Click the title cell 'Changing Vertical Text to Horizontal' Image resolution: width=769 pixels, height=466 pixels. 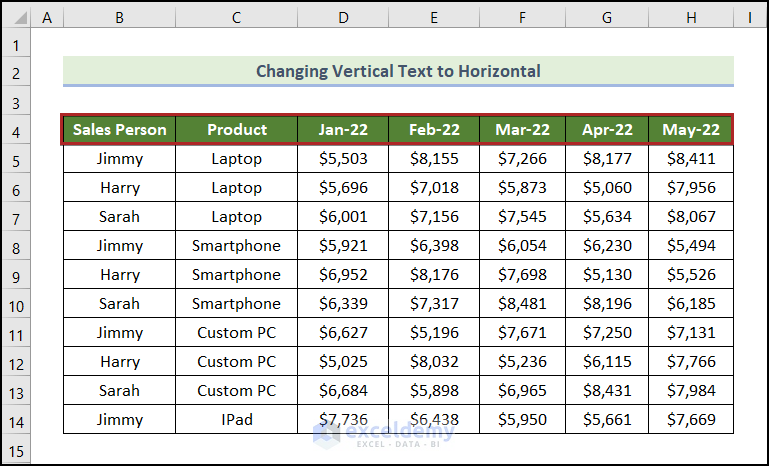[x=398, y=71]
